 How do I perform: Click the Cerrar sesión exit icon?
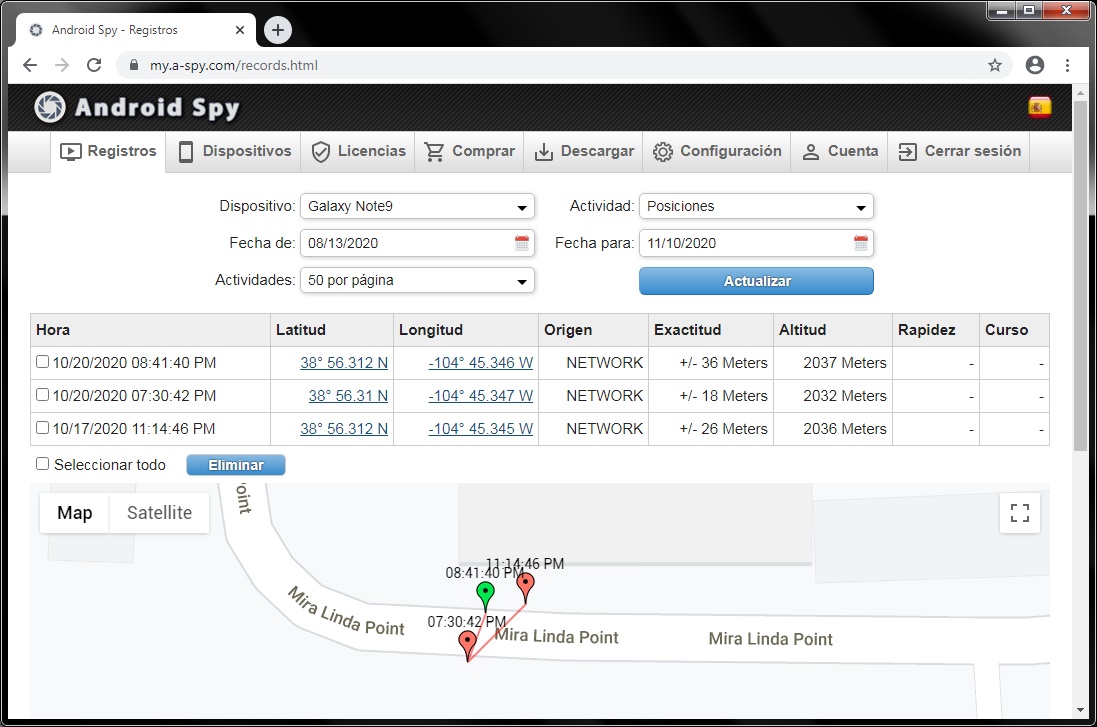(907, 152)
